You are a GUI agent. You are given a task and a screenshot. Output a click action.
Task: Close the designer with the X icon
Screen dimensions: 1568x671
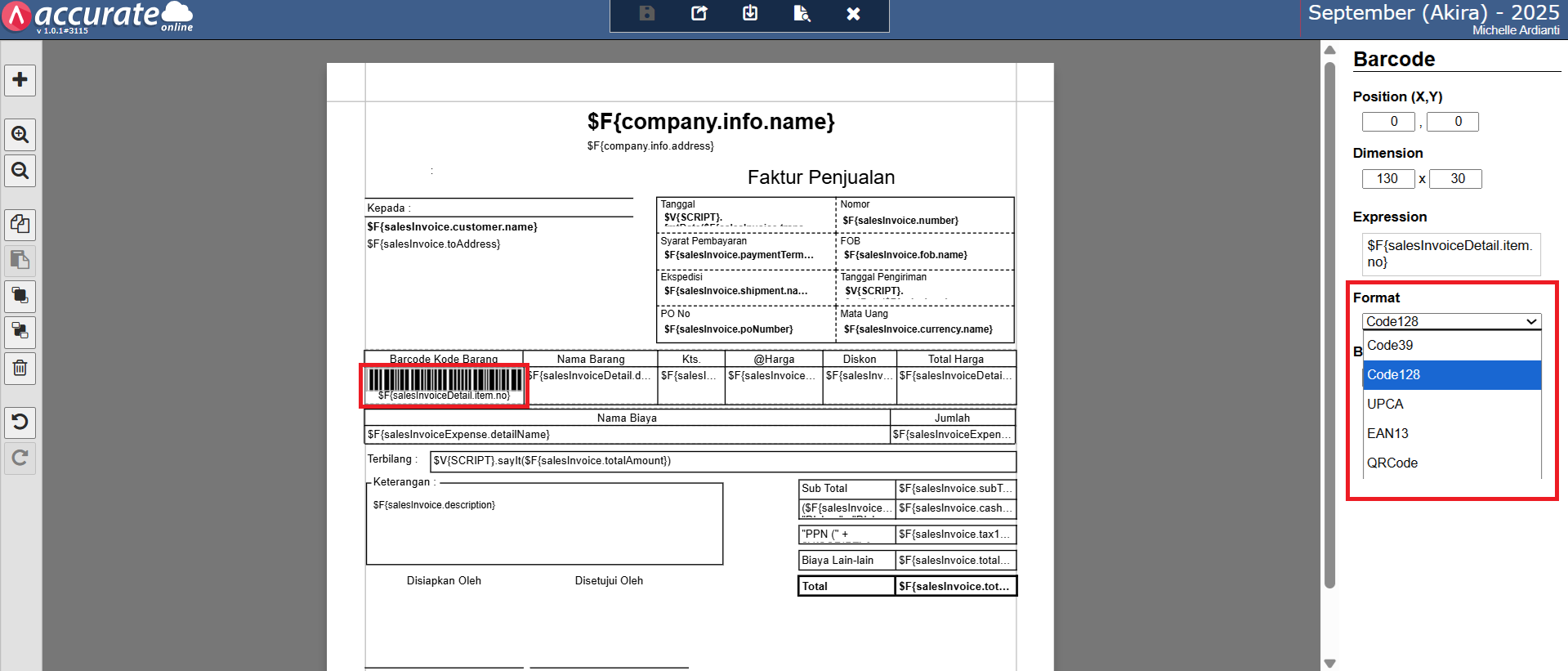853,14
